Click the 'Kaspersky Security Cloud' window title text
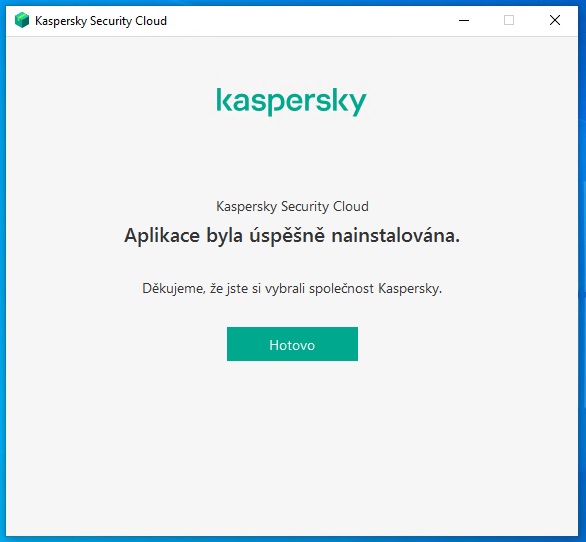The width and height of the screenshot is (586, 542). 101,21
